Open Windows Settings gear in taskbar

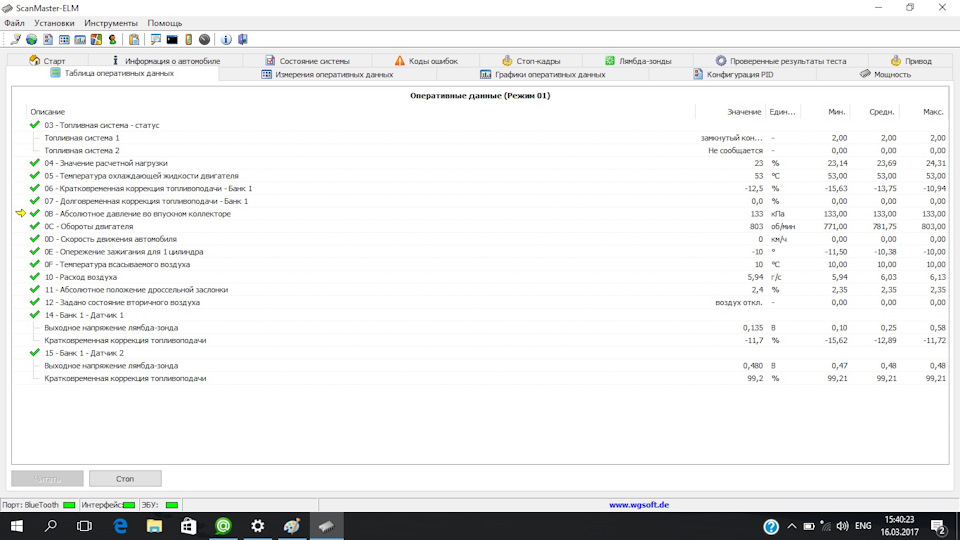(258, 526)
